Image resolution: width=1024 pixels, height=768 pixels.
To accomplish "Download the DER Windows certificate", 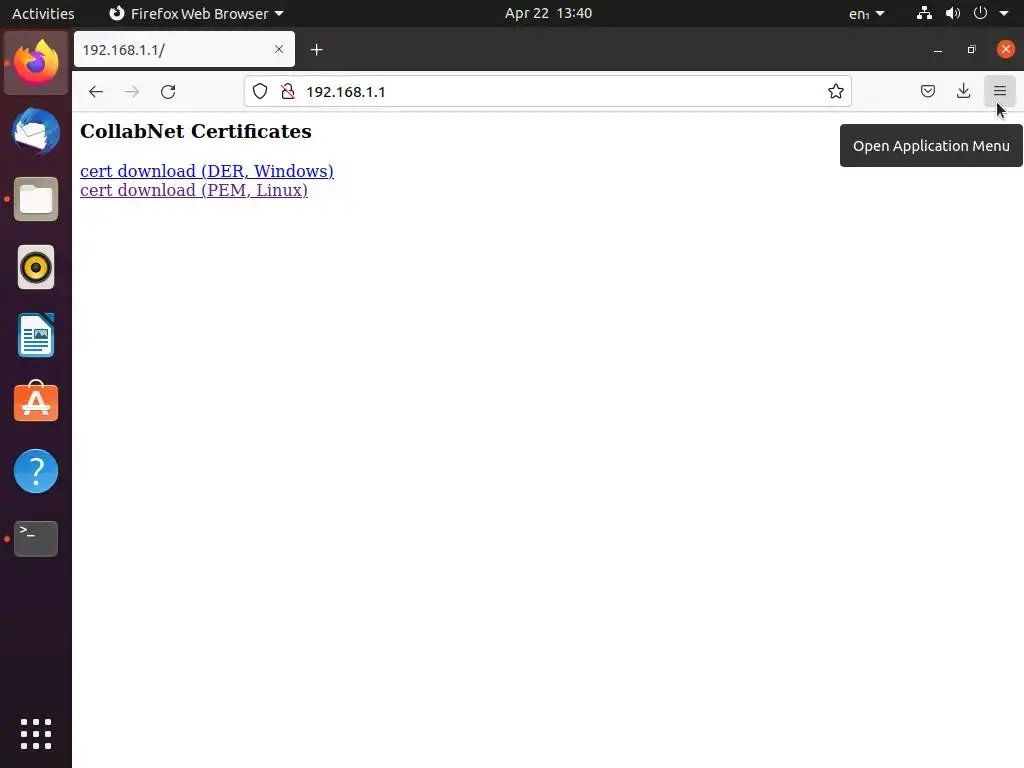I will 206,171.
